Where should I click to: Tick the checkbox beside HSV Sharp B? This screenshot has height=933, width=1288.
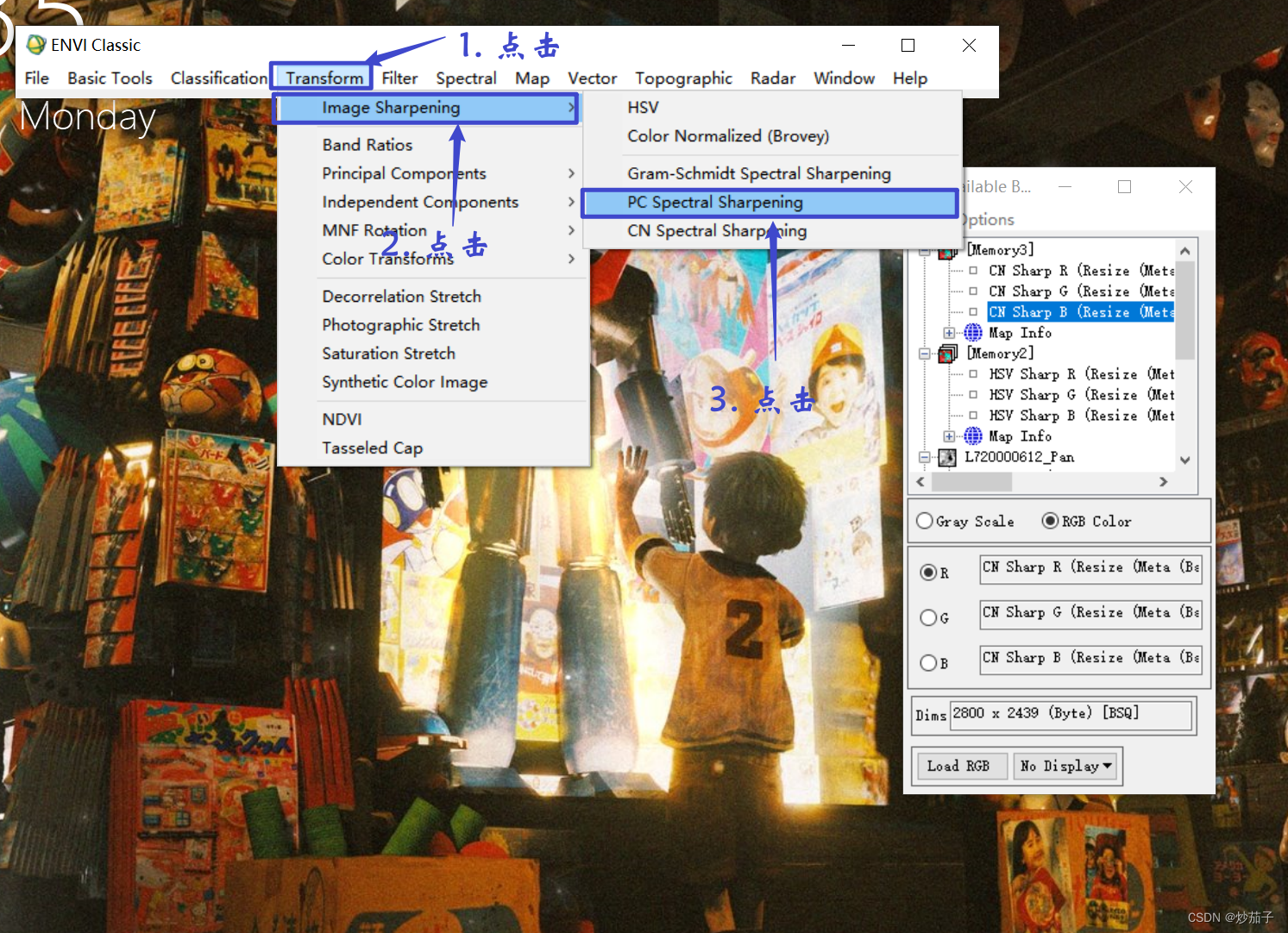973,416
